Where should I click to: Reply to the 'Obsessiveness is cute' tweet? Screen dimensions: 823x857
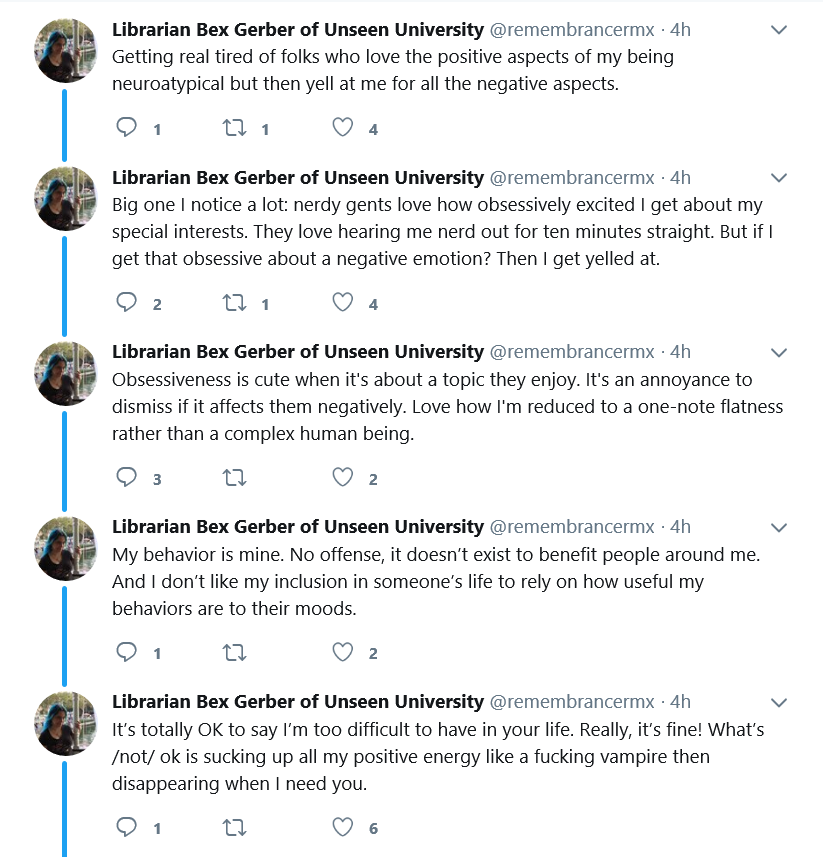click(126, 477)
